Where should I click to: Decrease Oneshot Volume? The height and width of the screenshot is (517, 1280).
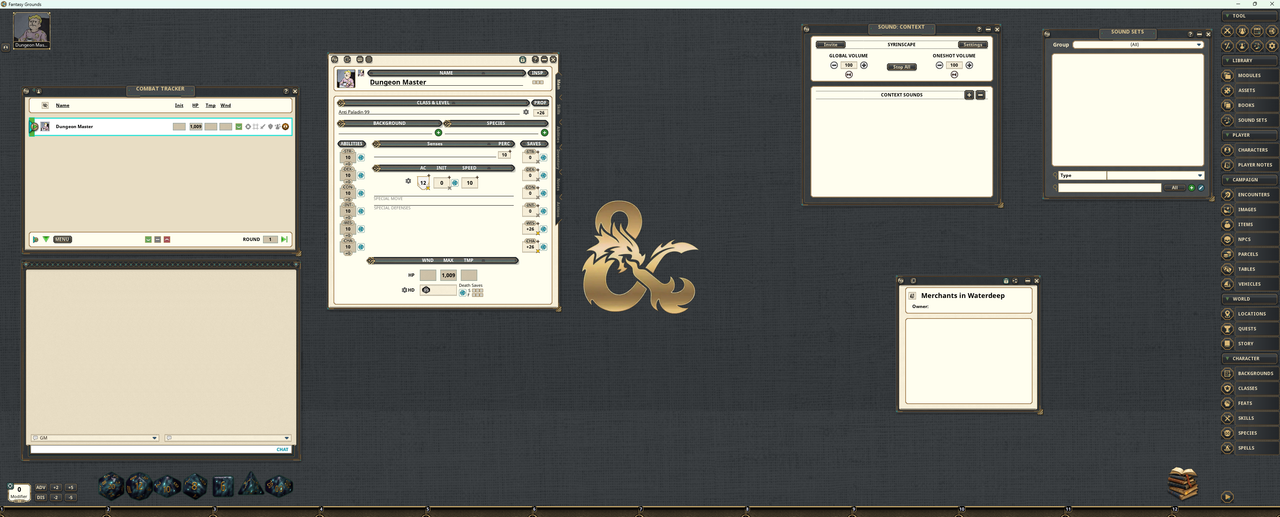point(939,65)
